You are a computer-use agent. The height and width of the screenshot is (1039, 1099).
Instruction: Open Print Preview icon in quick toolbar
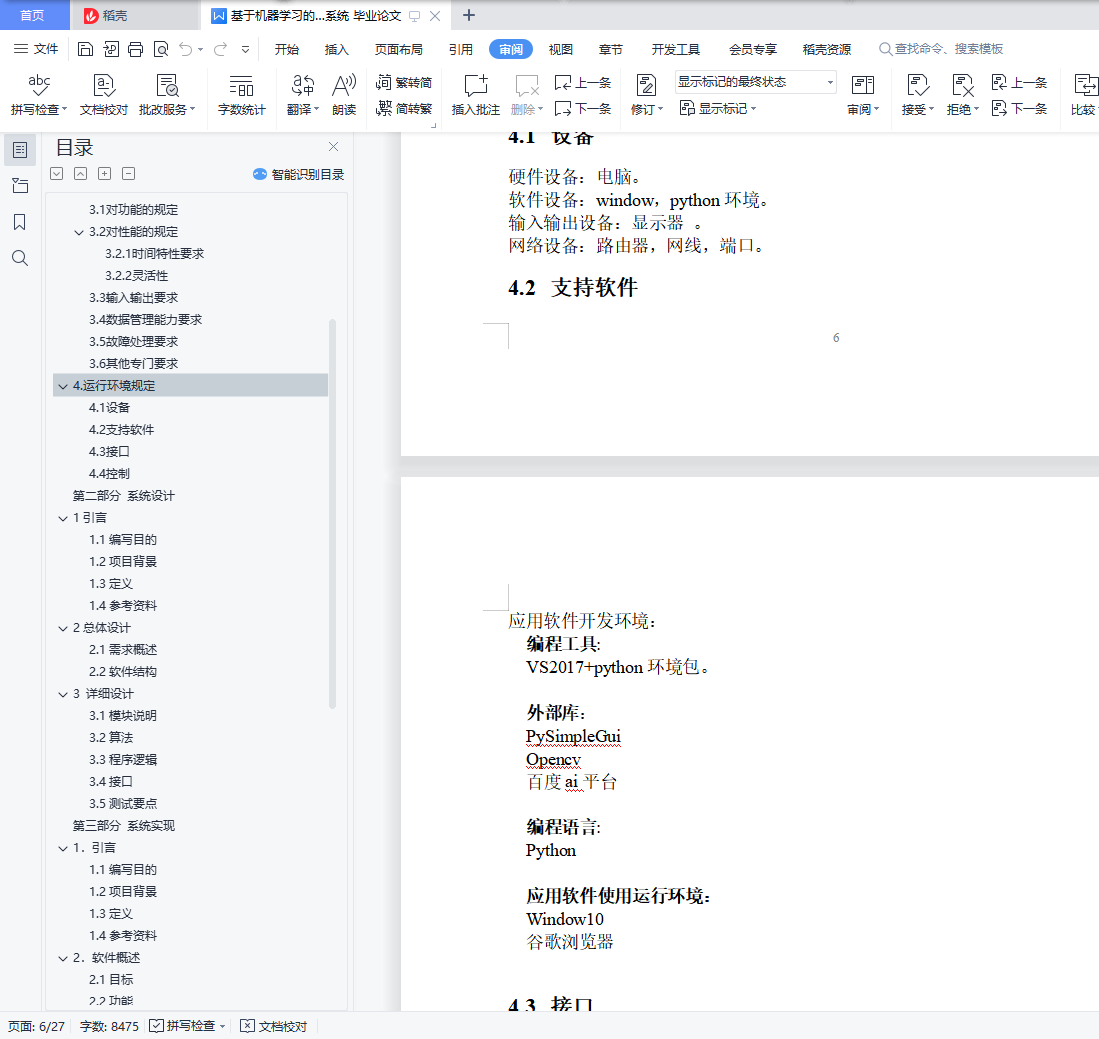161,49
